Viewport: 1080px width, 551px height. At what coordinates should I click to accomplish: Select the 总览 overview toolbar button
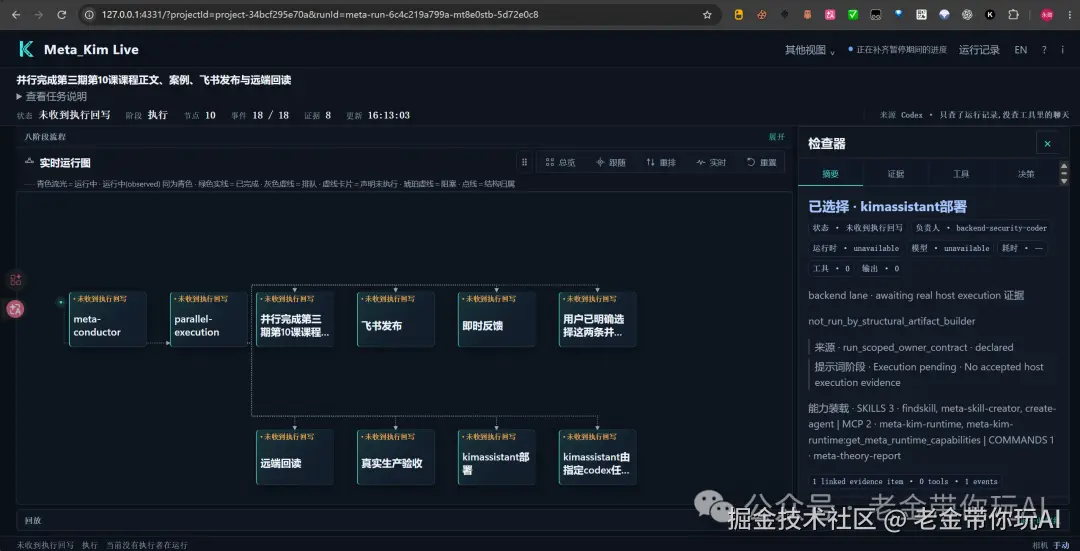coord(560,163)
